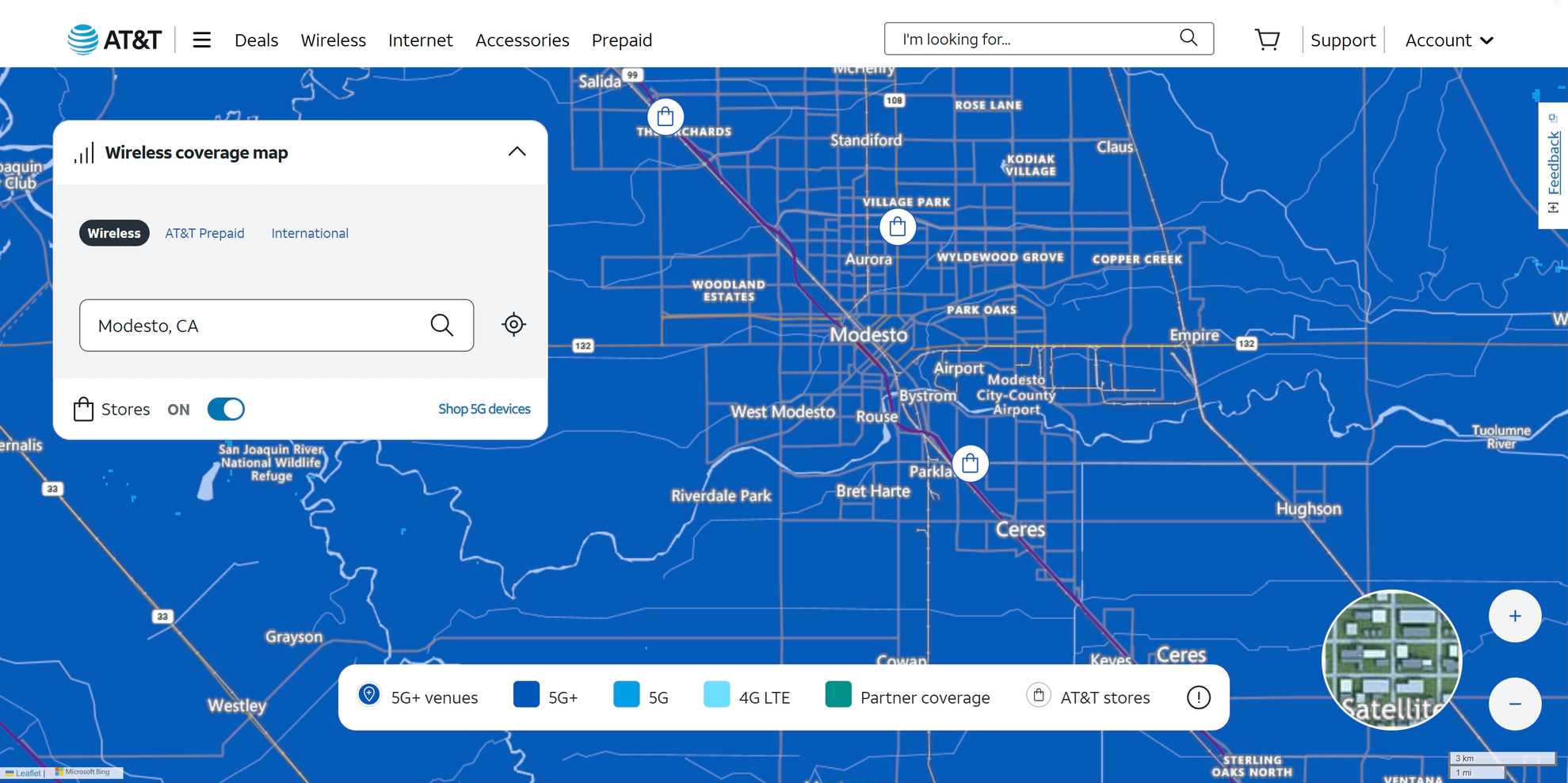Switch to Satellite map view
Image resolution: width=1568 pixels, height=783 pixels.
point(1391,659)
